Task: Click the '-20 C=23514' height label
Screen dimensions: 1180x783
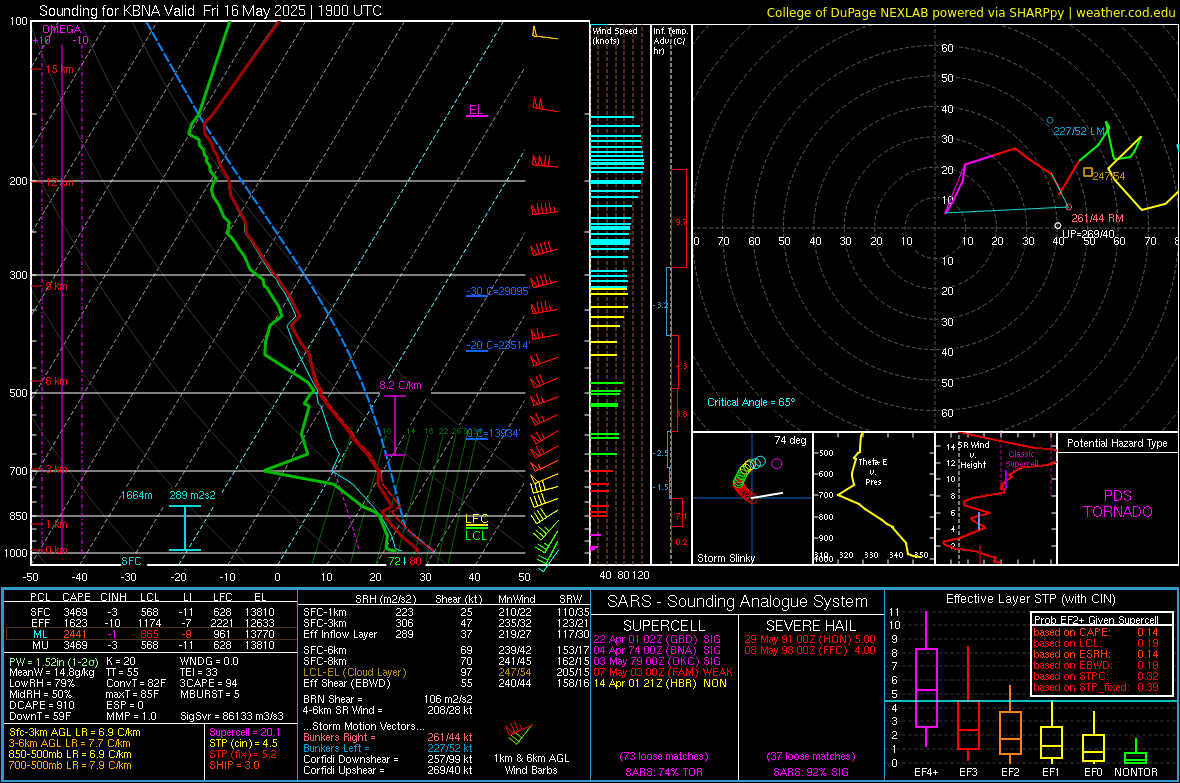Action: [498, 346]
